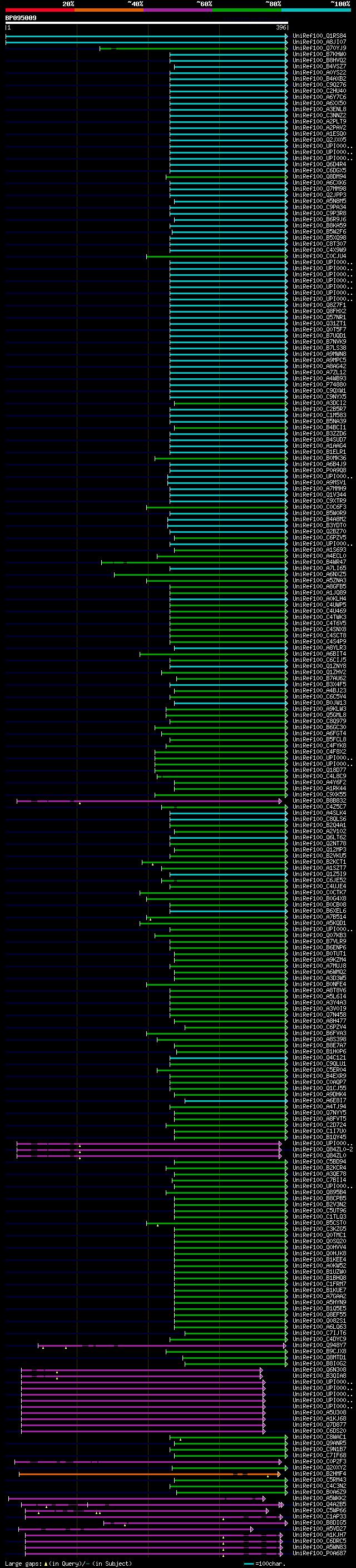
Task: Select hit label UniRef100_B8B832
Action: tap(319, 800)
